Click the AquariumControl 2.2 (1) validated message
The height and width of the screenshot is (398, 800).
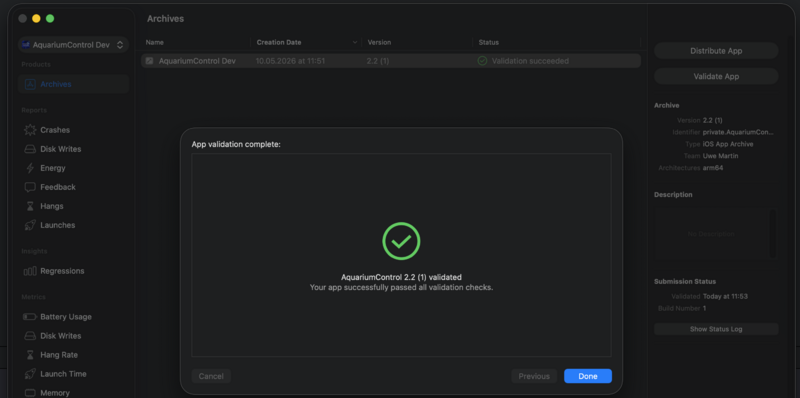point(401,277)
